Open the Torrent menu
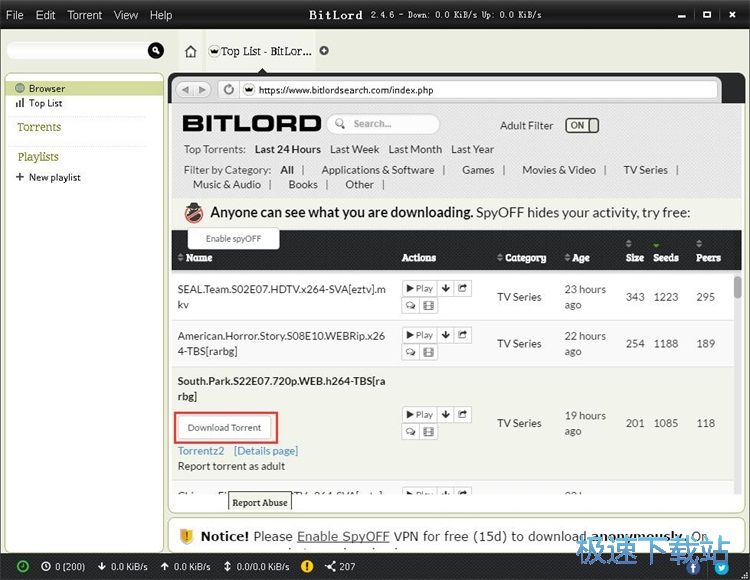This screenshot has width=750, height=580. click(85, 15)
